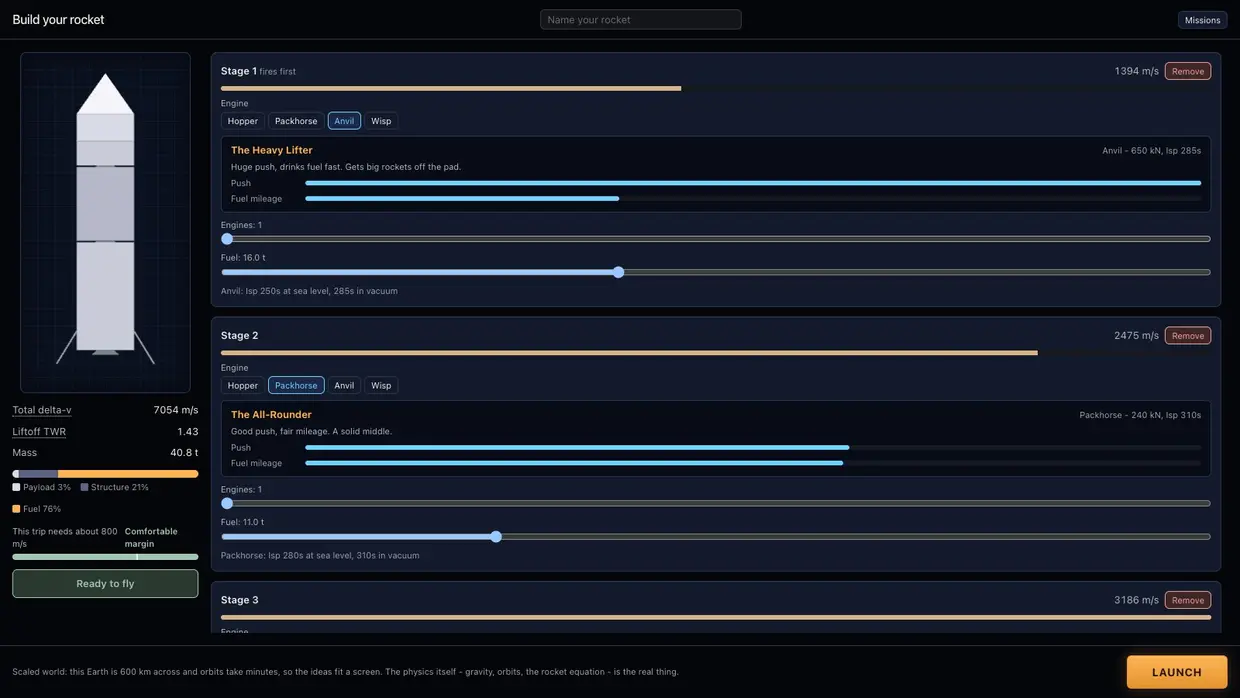Screen dimensions: 1240x698
Task: Click The Heavy Lifter engine title
Action: tap(272, 150)
